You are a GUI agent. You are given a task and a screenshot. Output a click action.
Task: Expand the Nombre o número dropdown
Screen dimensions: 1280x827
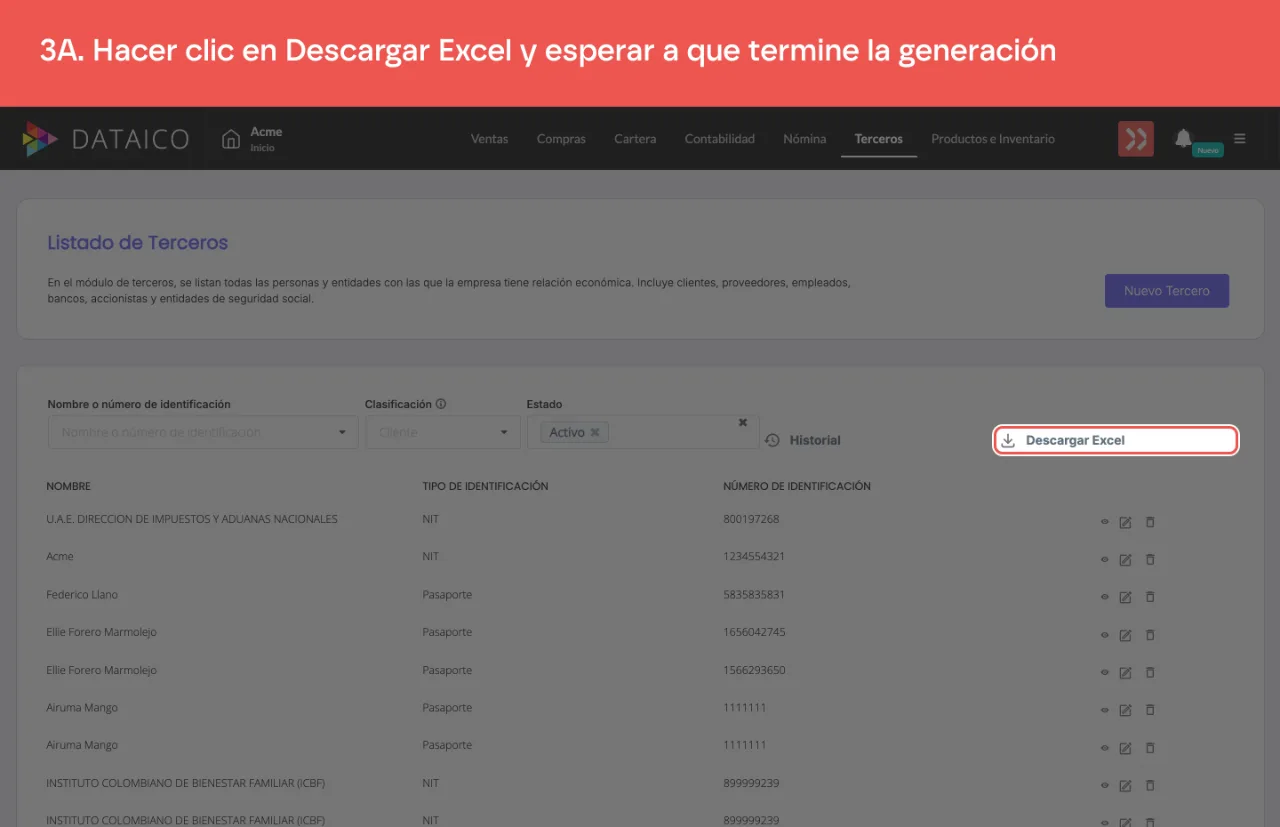(342, 433)
